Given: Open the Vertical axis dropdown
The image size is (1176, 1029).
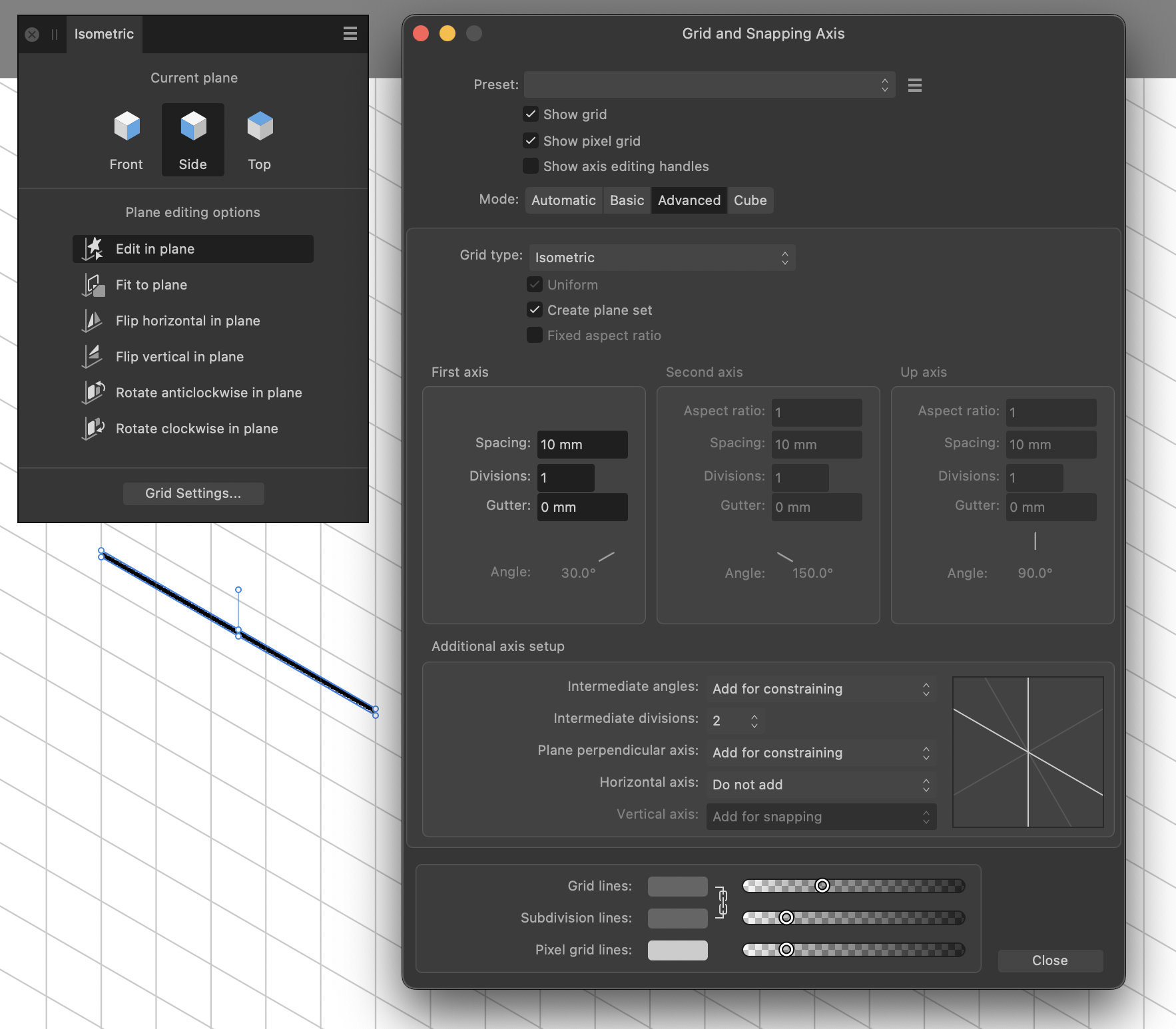Looking at the screenshot, I should click(822, 817).
